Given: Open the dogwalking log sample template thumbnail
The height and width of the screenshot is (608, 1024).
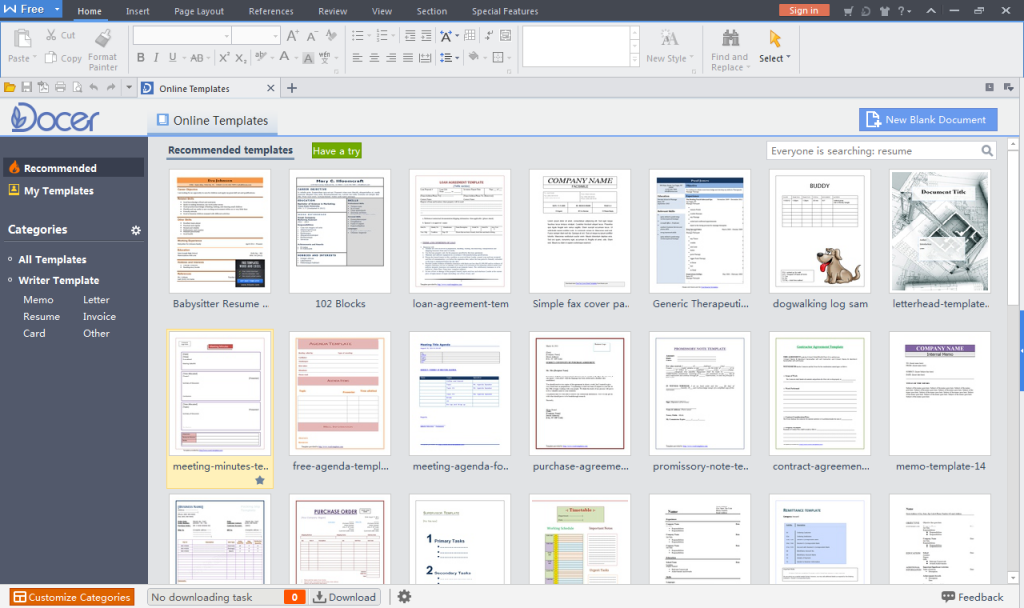Looking at the screenshot, I should 819,231.
